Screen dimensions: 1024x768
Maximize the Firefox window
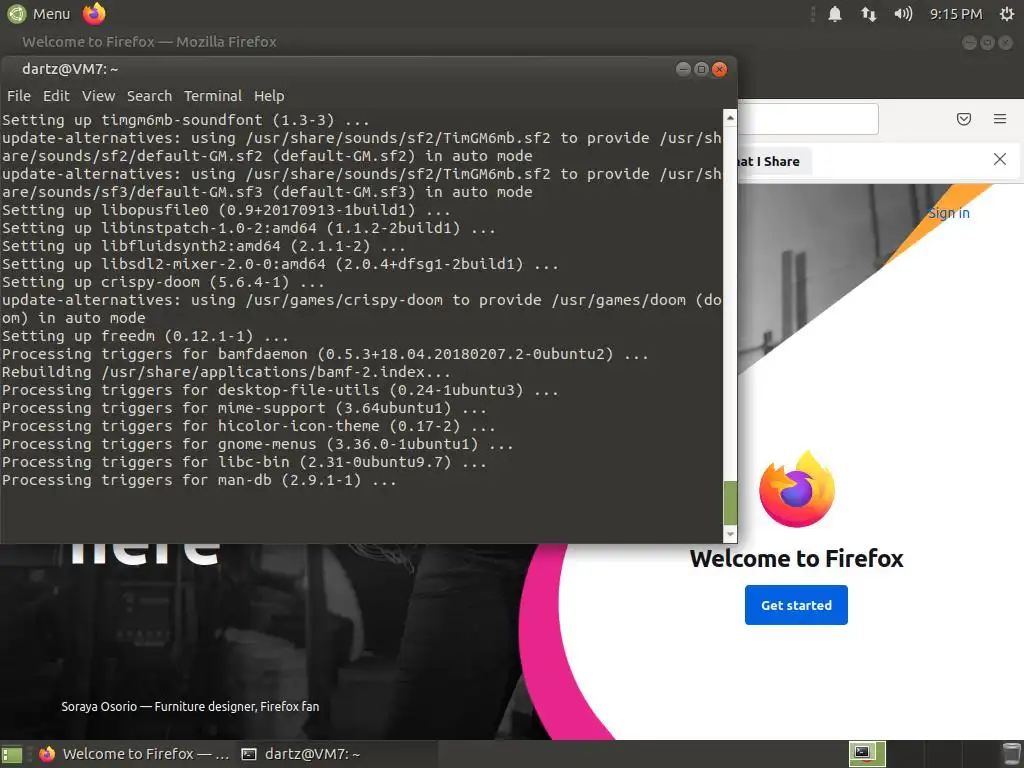point(987,42)
